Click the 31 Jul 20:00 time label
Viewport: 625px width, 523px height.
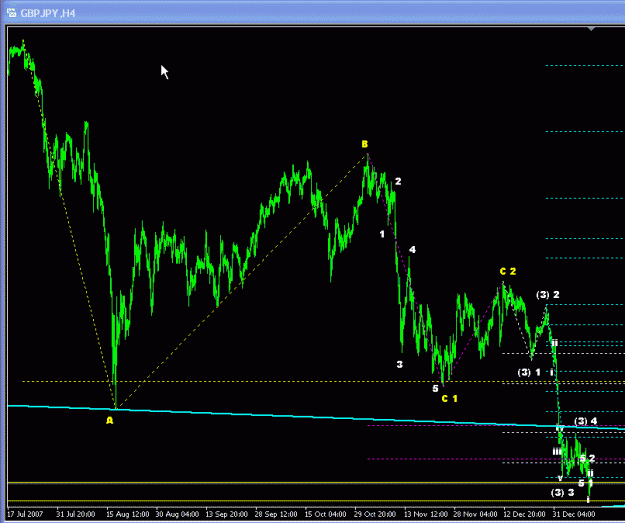[75, 514]
